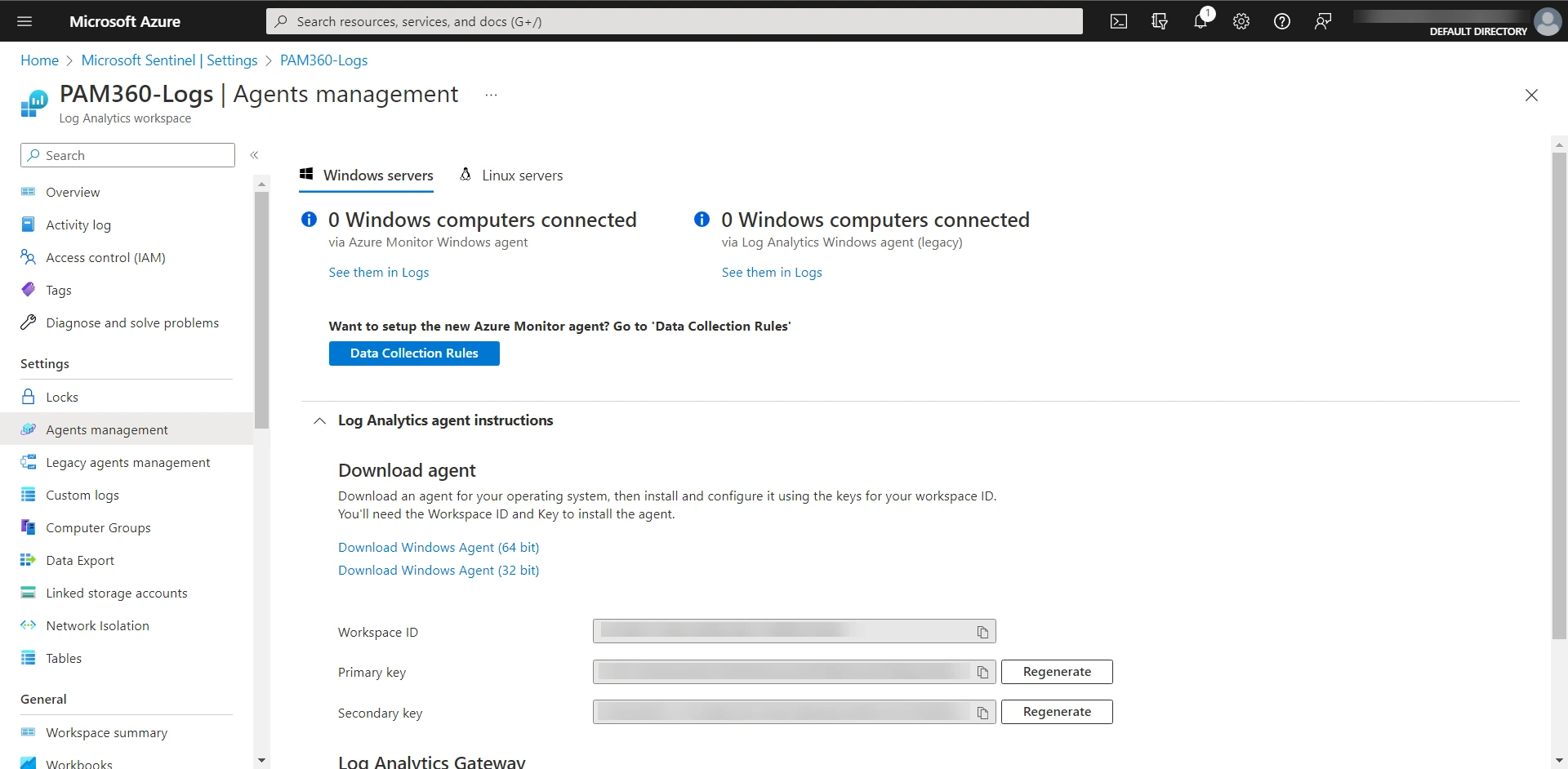Open the feedback icon in header
This screenshot has height=769, width=1568.
pos(1323,21)
